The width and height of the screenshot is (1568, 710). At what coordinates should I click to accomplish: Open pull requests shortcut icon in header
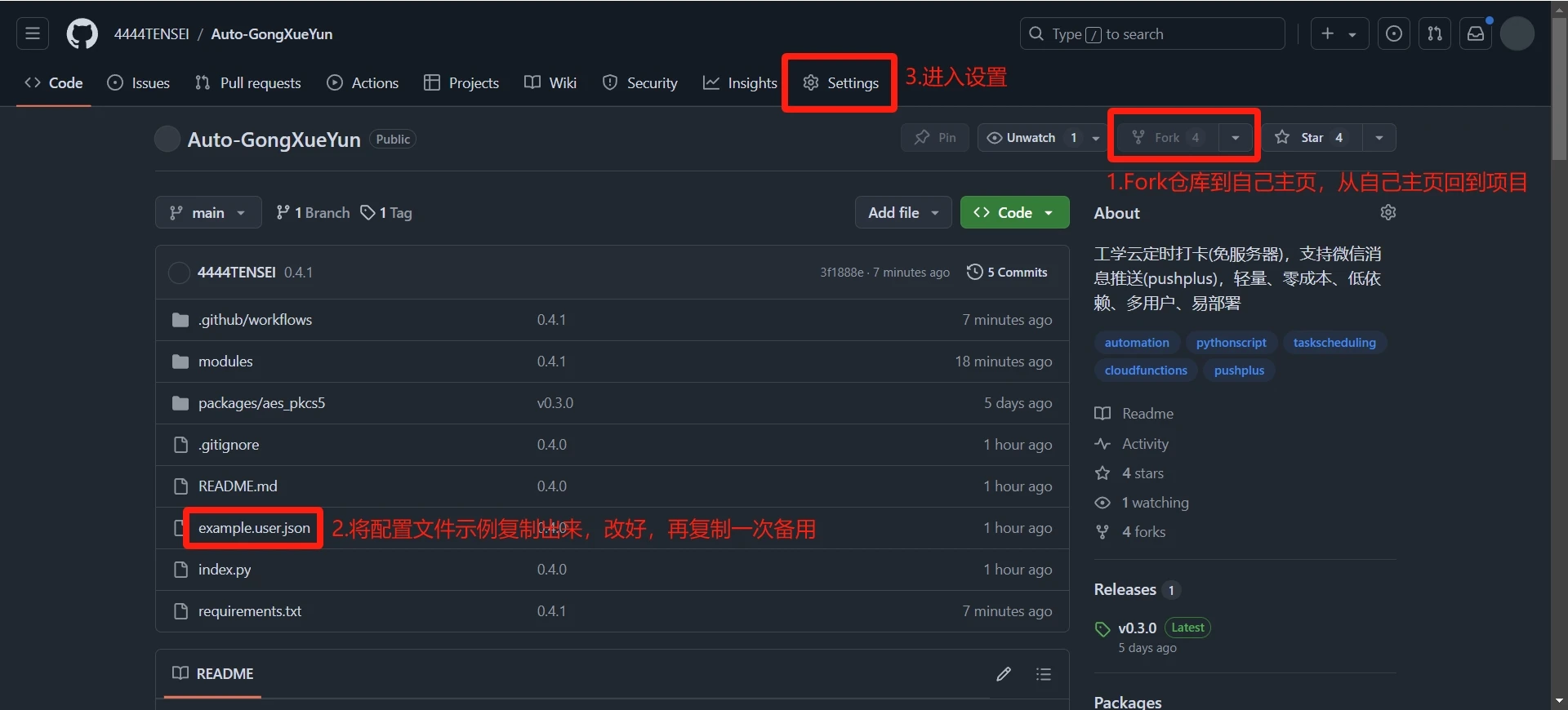click(x=1435, y=34)
